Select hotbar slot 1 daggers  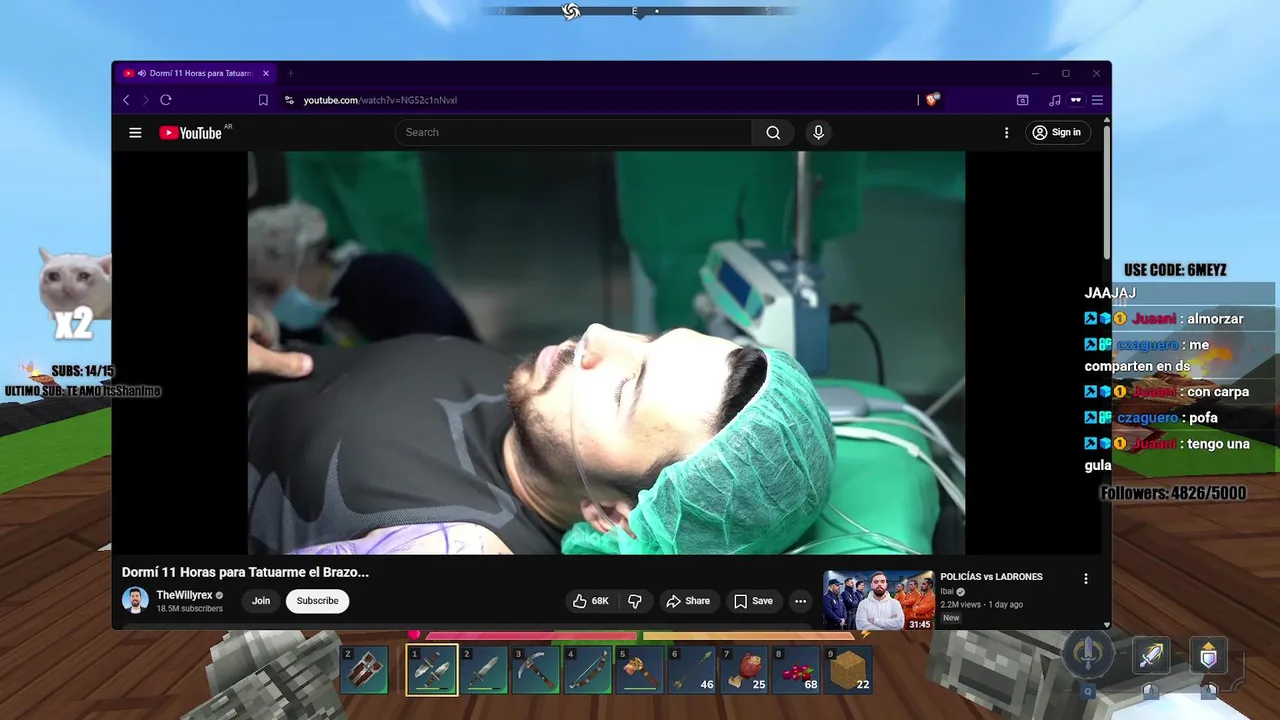pos(432,670)
